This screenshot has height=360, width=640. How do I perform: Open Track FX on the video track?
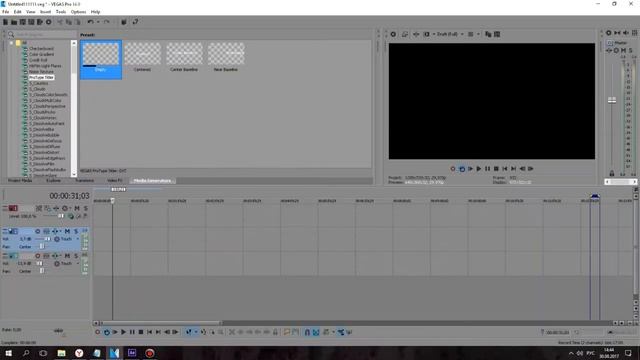point(56,209)
